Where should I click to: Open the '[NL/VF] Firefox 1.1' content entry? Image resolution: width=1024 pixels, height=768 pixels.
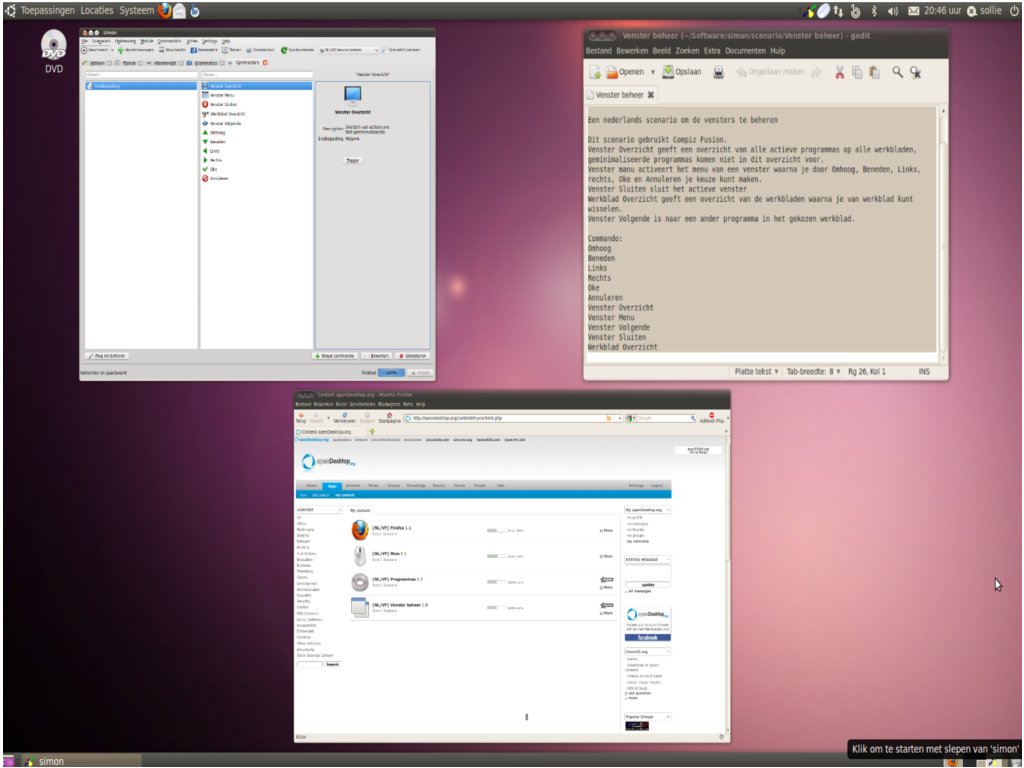391,528
